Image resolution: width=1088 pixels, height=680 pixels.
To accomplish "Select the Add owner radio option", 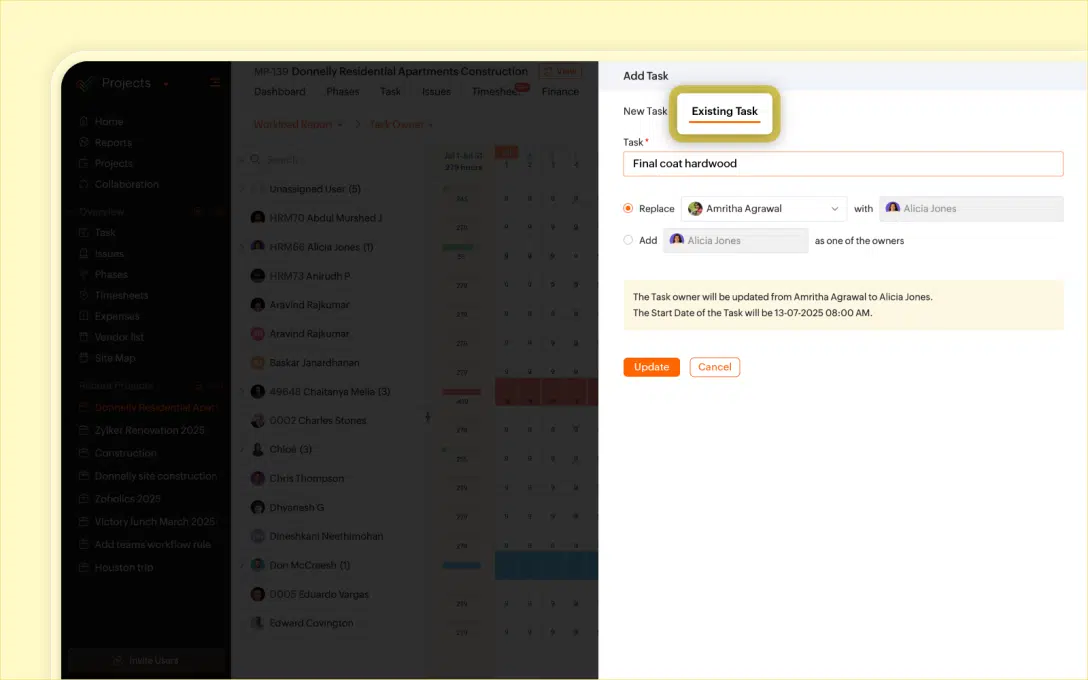I will (628, 240).
